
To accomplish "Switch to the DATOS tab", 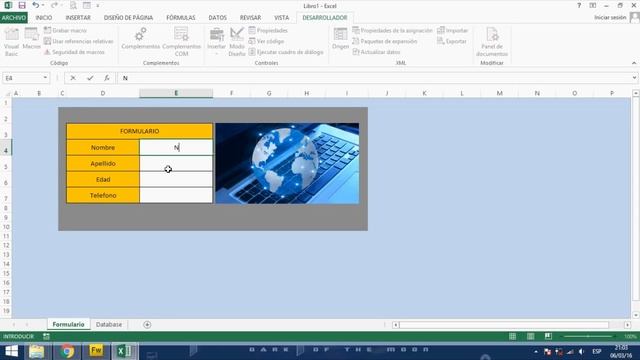I will 218,18.
